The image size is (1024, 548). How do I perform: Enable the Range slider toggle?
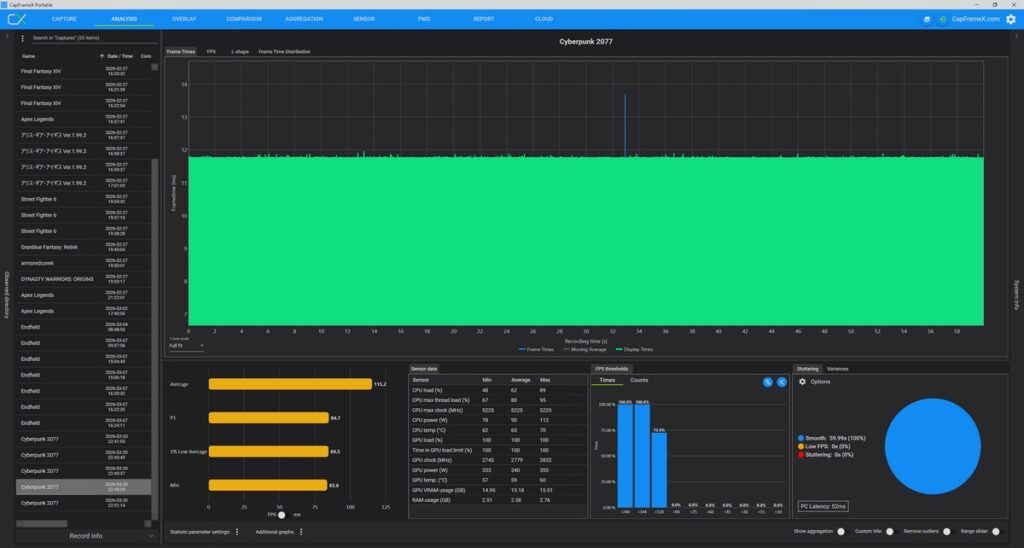click(x=996, y=532)
